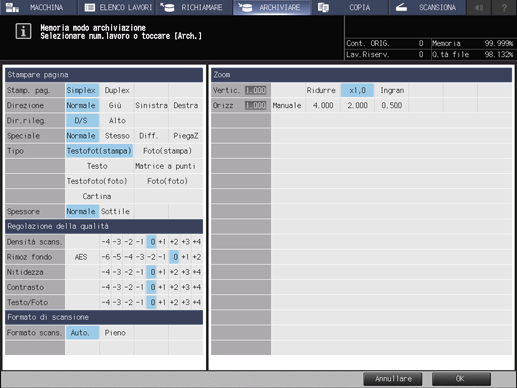Open help question mark icon
This screenshot has height=388, width=517.
(504, 7)
